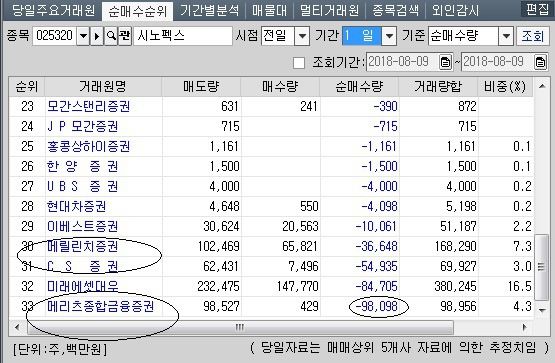The height and width of the screenshot is (363, 555).
Task: Click the 관 related stocks button
Action: click(125, 36)
